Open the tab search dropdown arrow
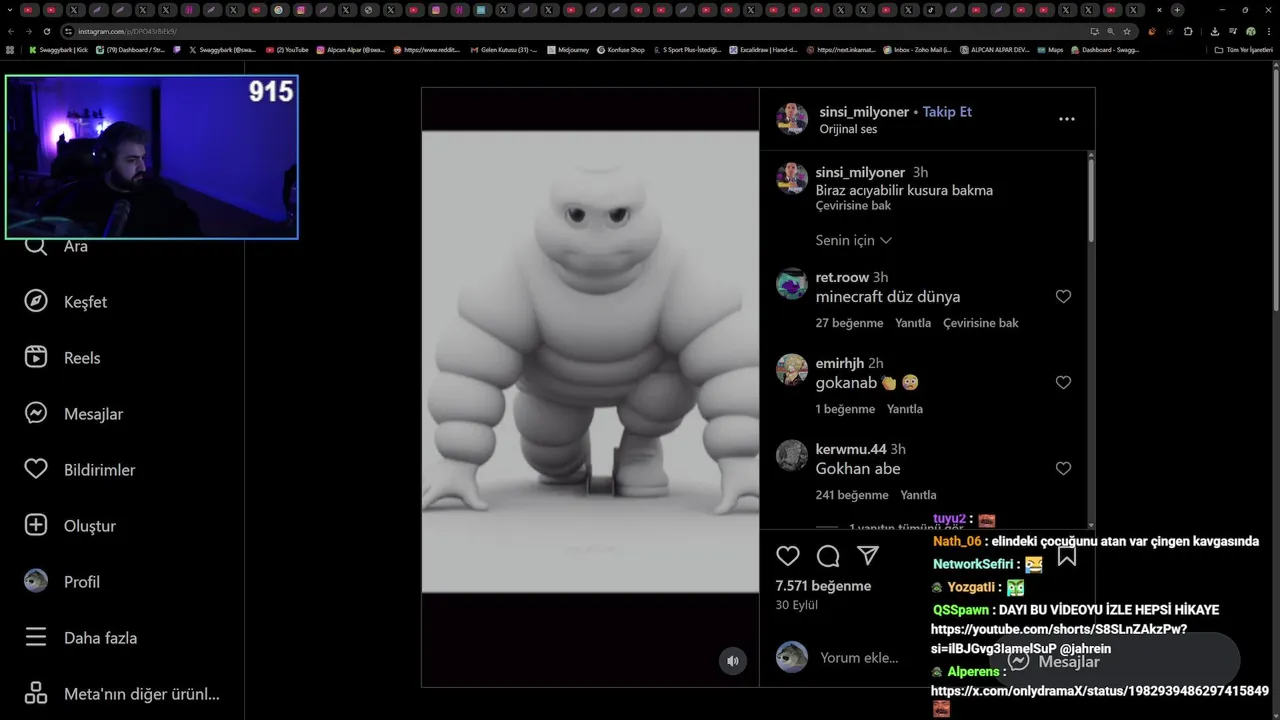This screenshot has height=720, width=1280. click(x=10, y=10)
